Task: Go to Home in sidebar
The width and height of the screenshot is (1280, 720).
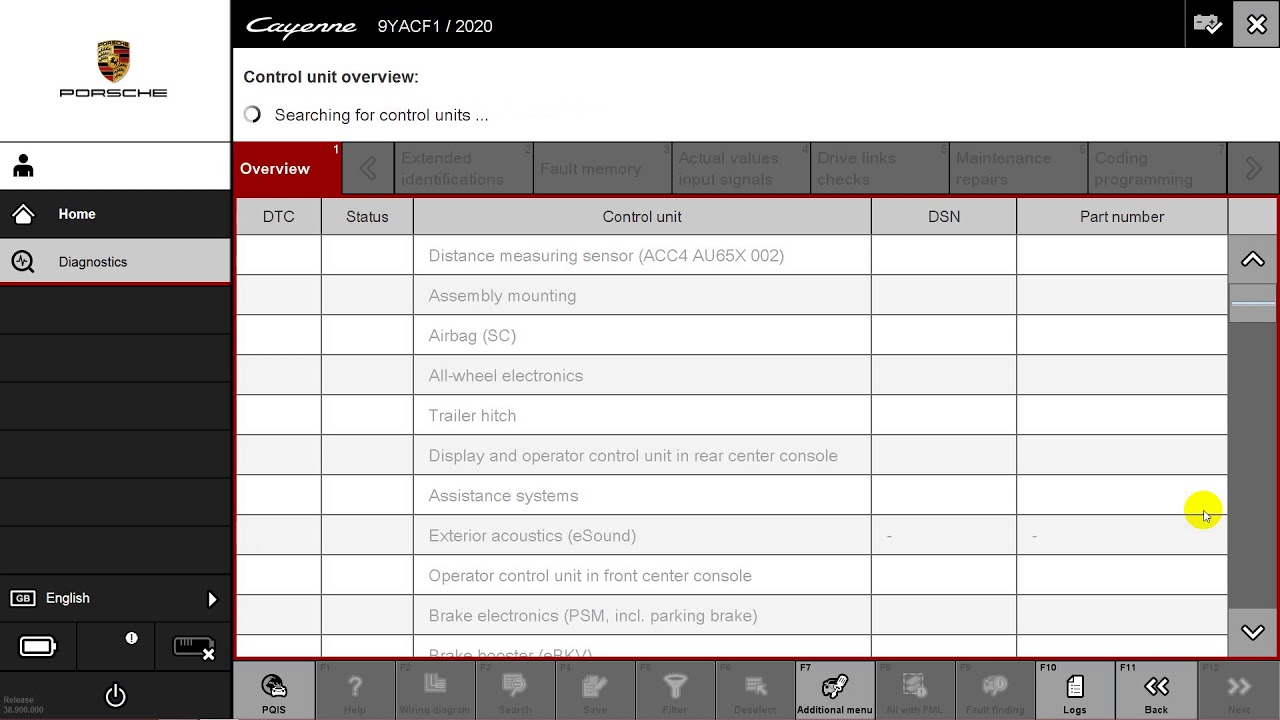Action: 115,214
